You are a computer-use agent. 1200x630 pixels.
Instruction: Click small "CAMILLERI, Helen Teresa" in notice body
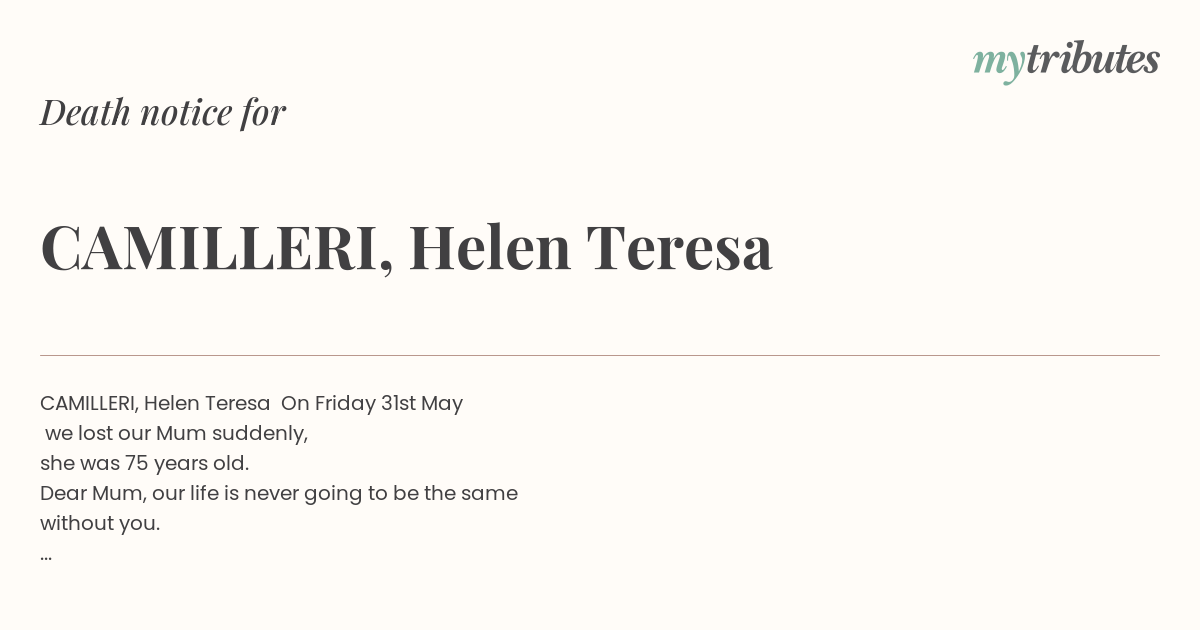[x=155, y=404]
